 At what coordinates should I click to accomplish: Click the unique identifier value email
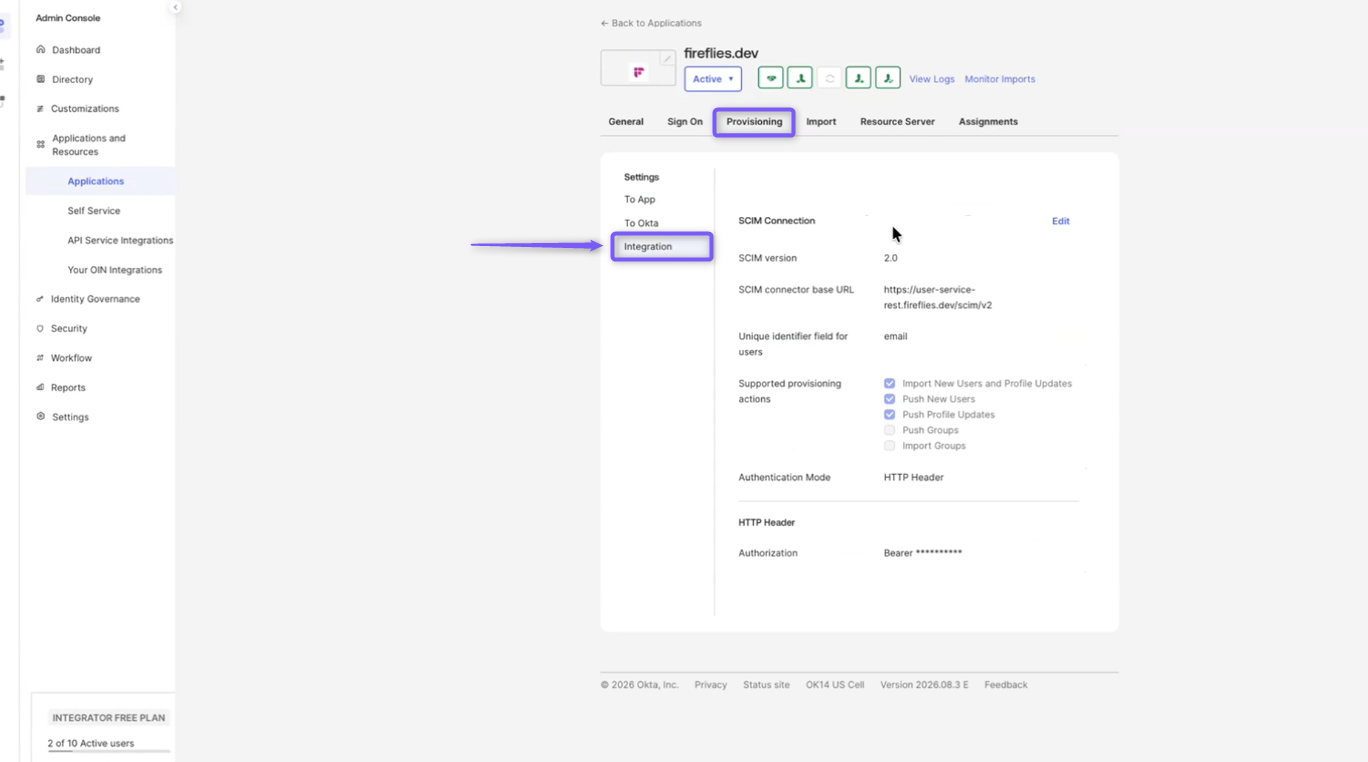896,336
